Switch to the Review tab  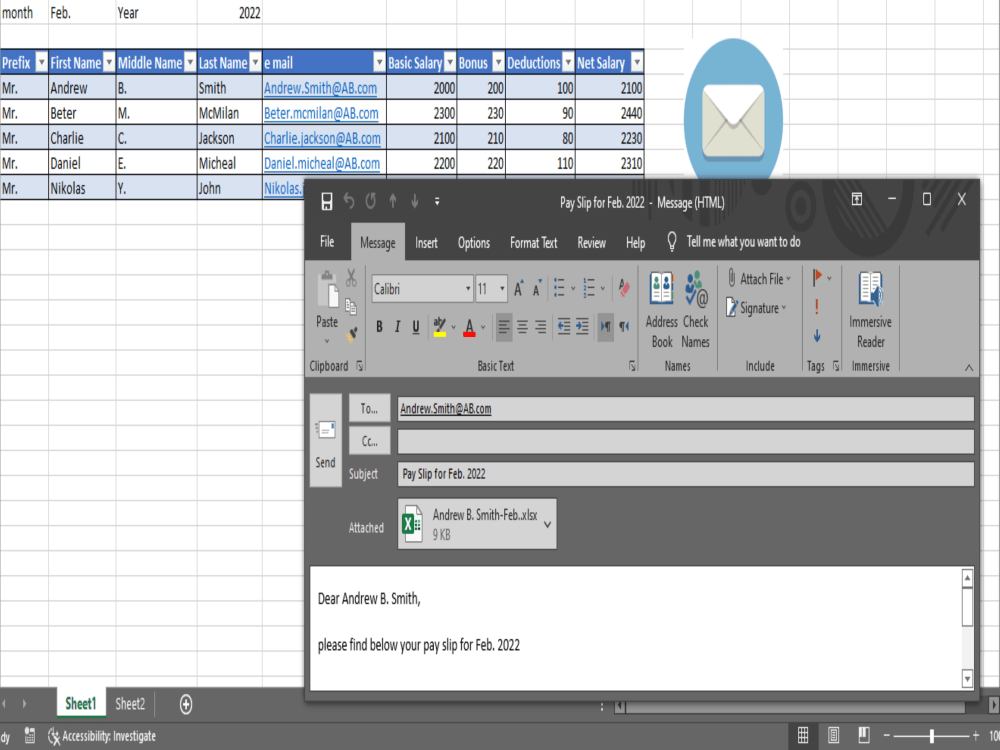(x=592, y=242)
